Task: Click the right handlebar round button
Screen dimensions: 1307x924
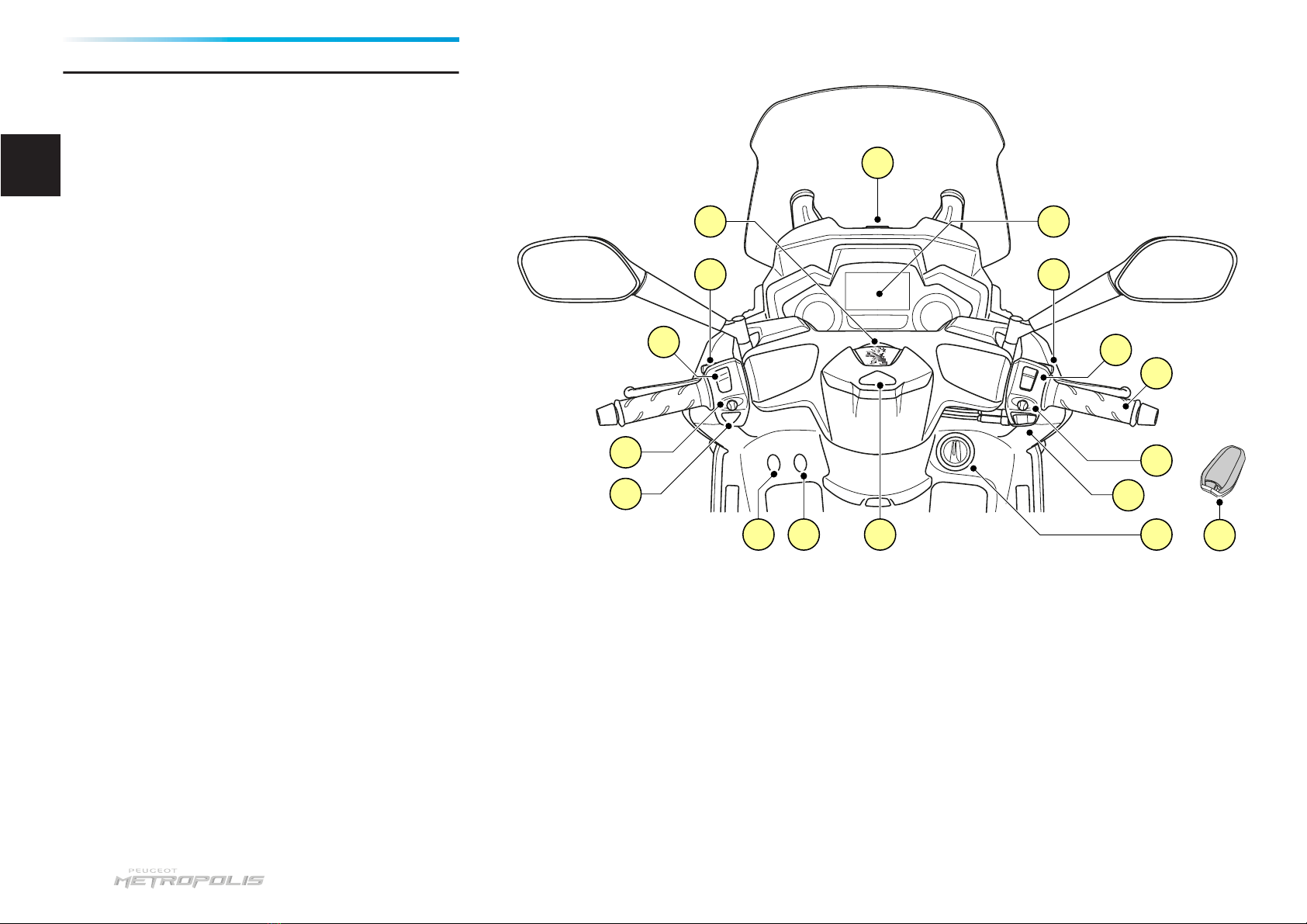Action: pos(1022,404)
